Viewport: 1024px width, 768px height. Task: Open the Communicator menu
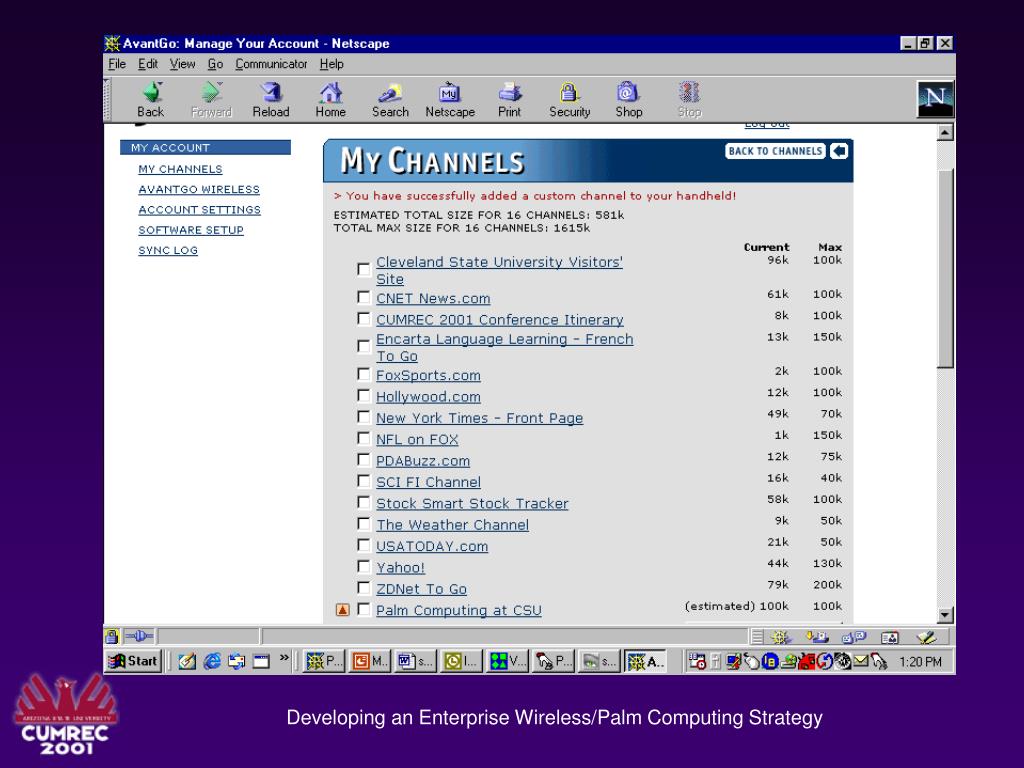coord(271,64)
